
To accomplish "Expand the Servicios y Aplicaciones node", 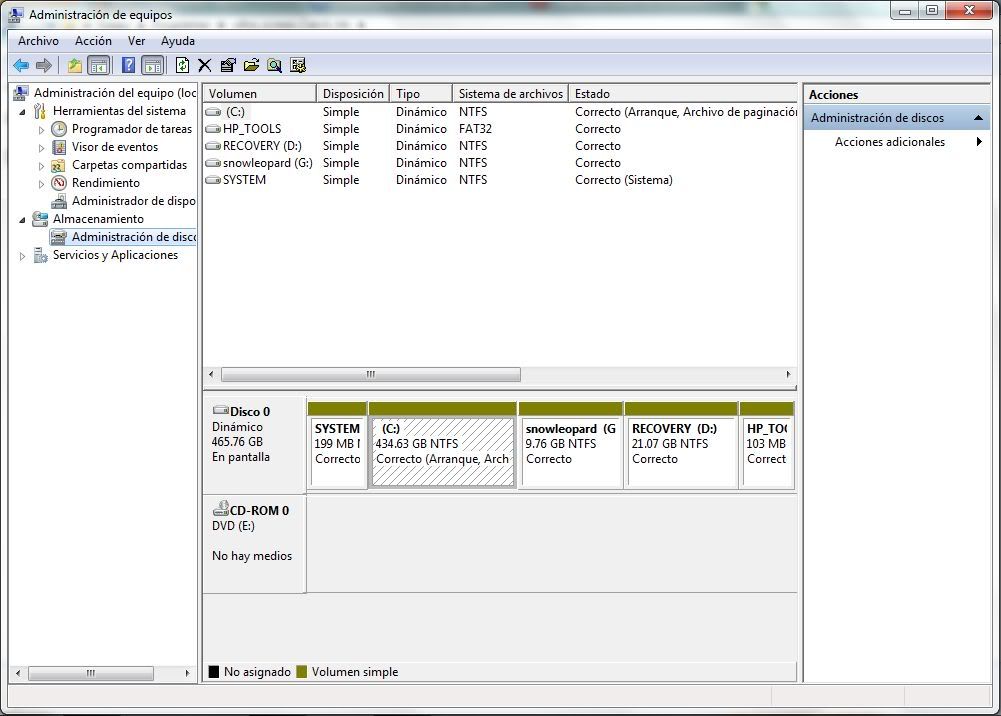I will click(22, 256).
